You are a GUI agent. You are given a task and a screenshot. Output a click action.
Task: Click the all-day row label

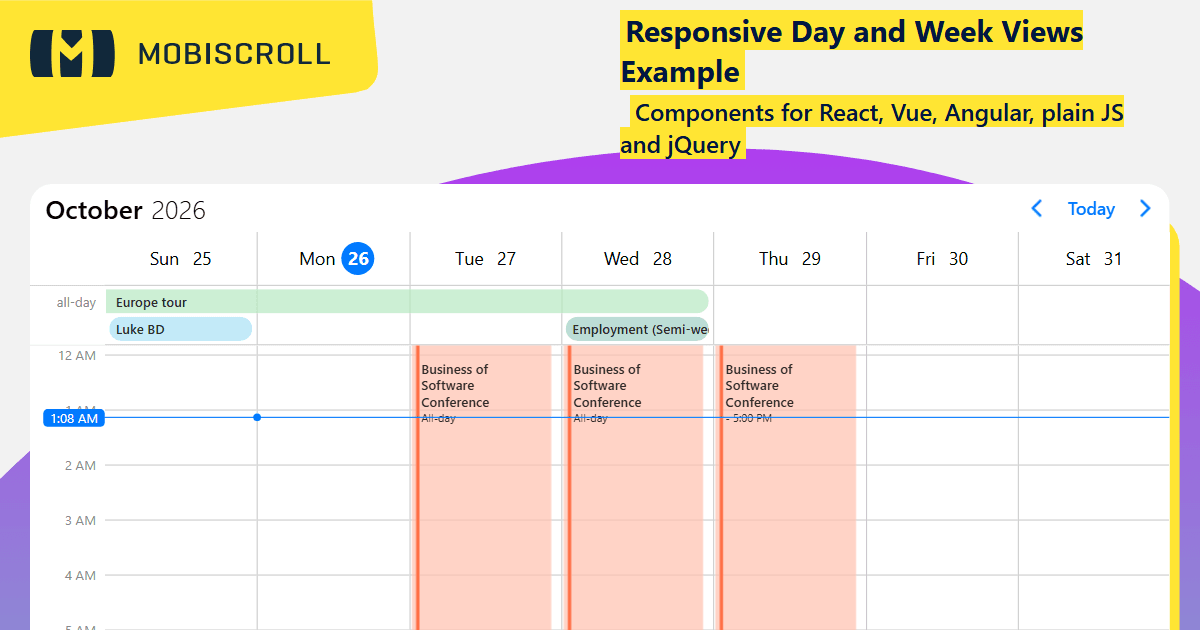(76, 302)
